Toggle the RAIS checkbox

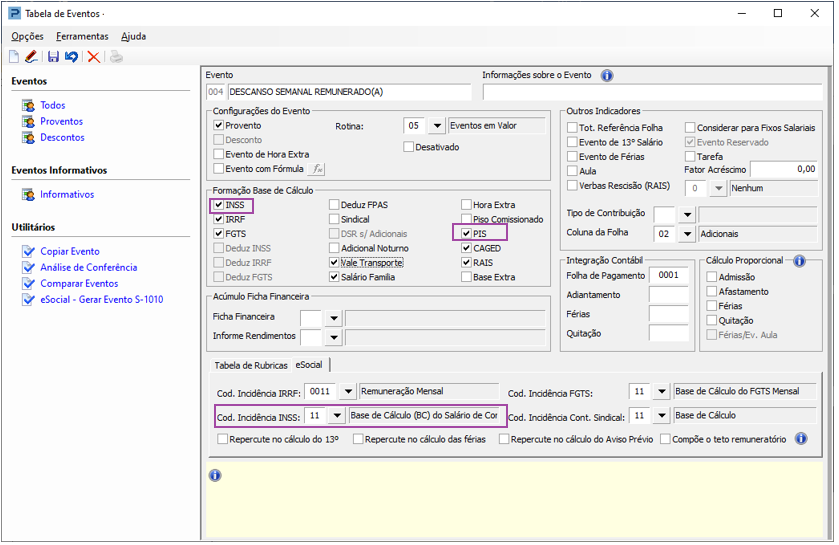point(466,263)
